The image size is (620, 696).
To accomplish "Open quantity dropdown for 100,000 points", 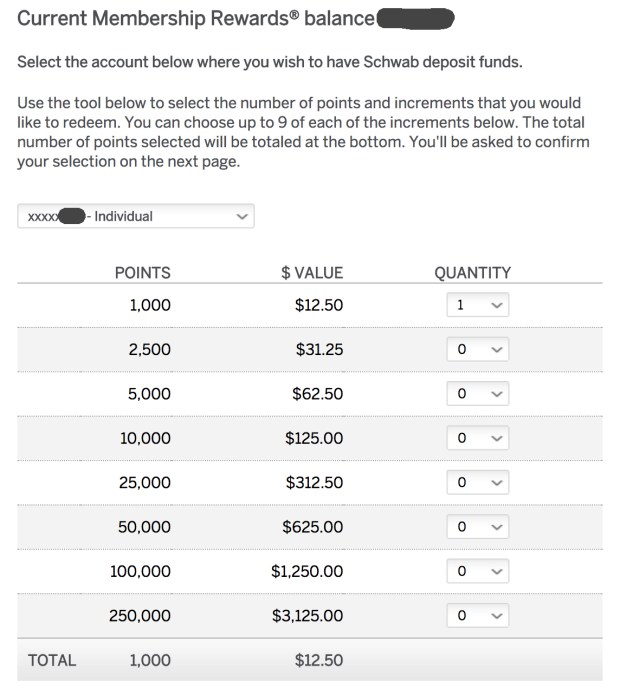I will tap(477, 571).
